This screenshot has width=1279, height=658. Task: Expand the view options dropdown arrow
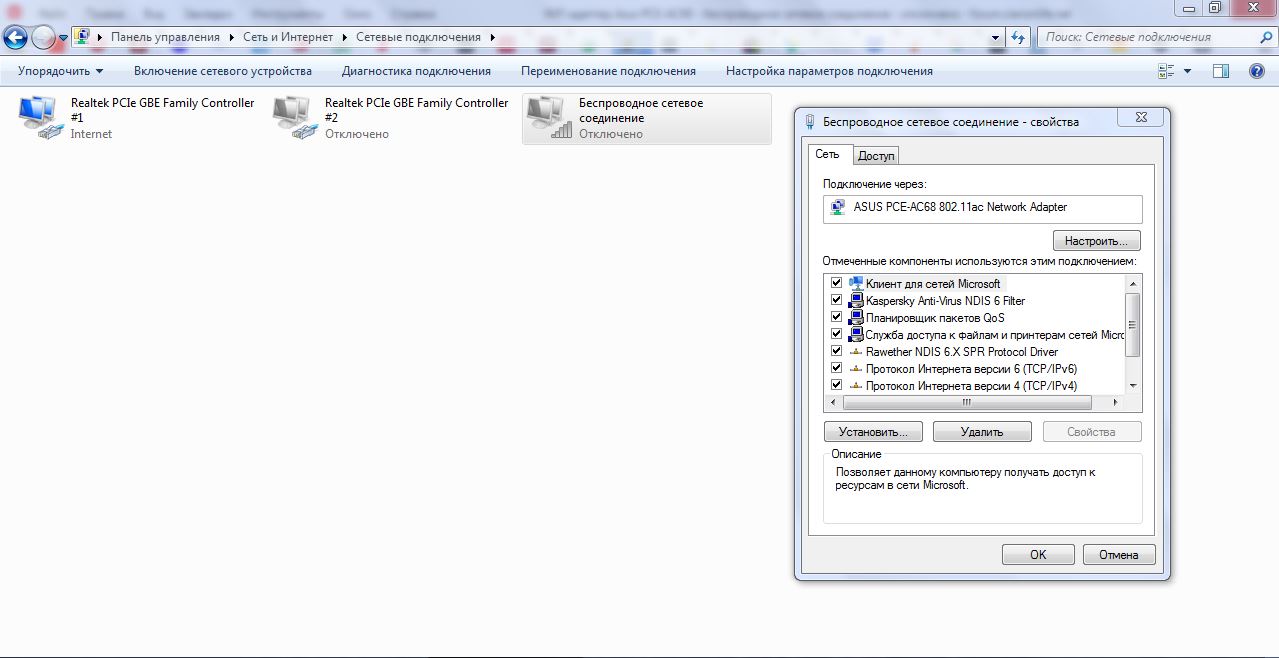pos(1188,71)
